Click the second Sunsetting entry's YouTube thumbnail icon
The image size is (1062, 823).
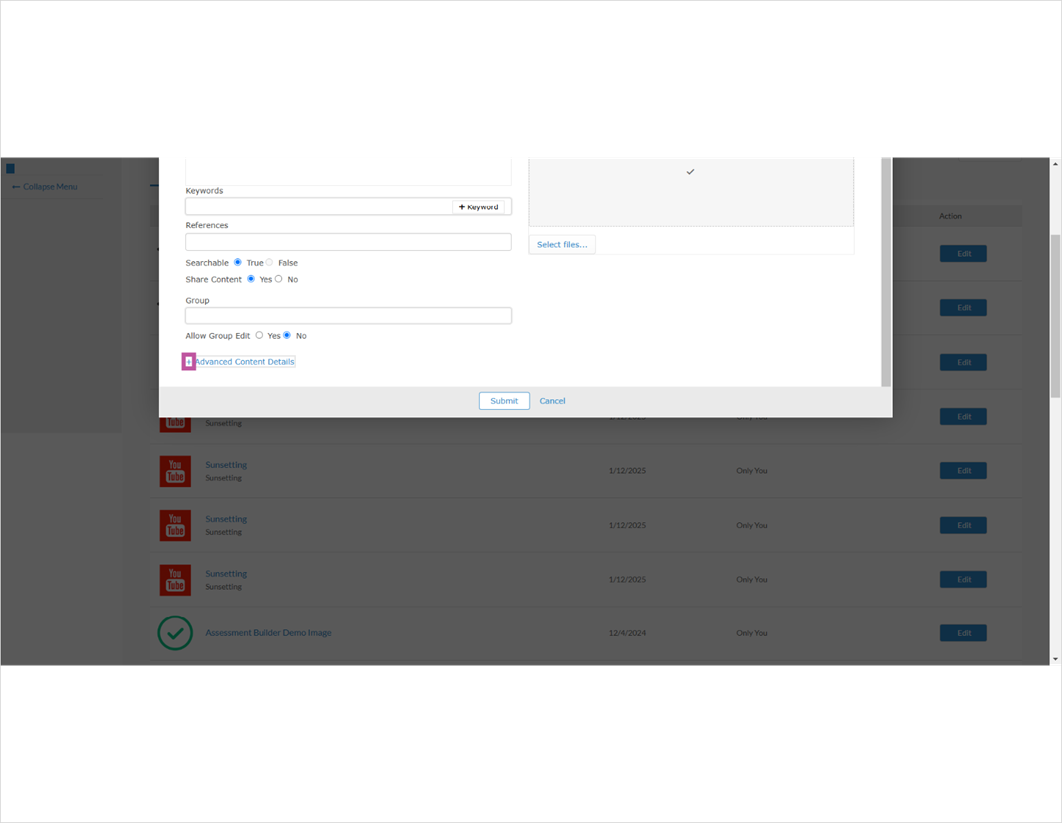click(x=175, y=470)
